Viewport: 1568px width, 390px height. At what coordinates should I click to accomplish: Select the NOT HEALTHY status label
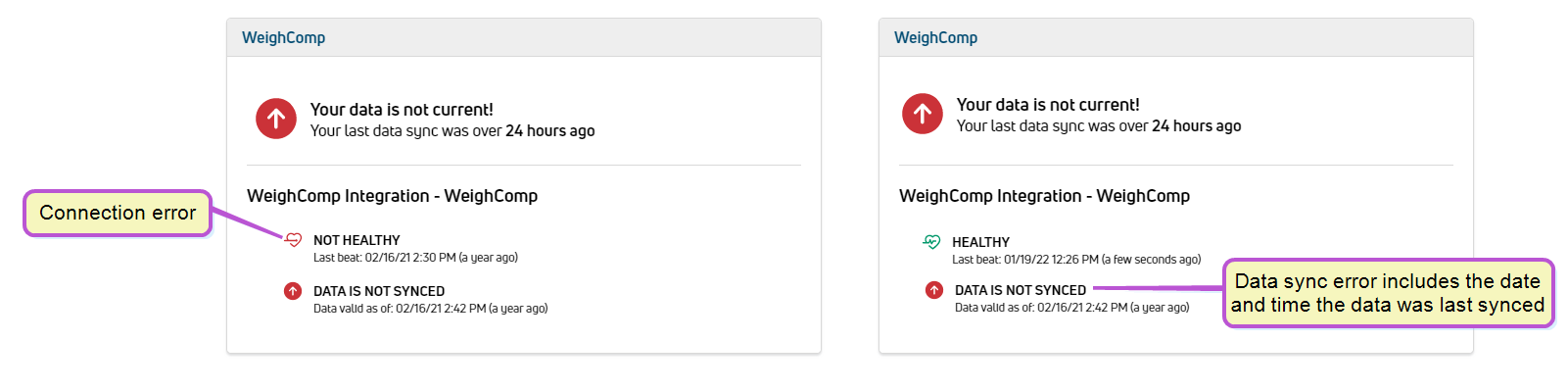[356, 240]
